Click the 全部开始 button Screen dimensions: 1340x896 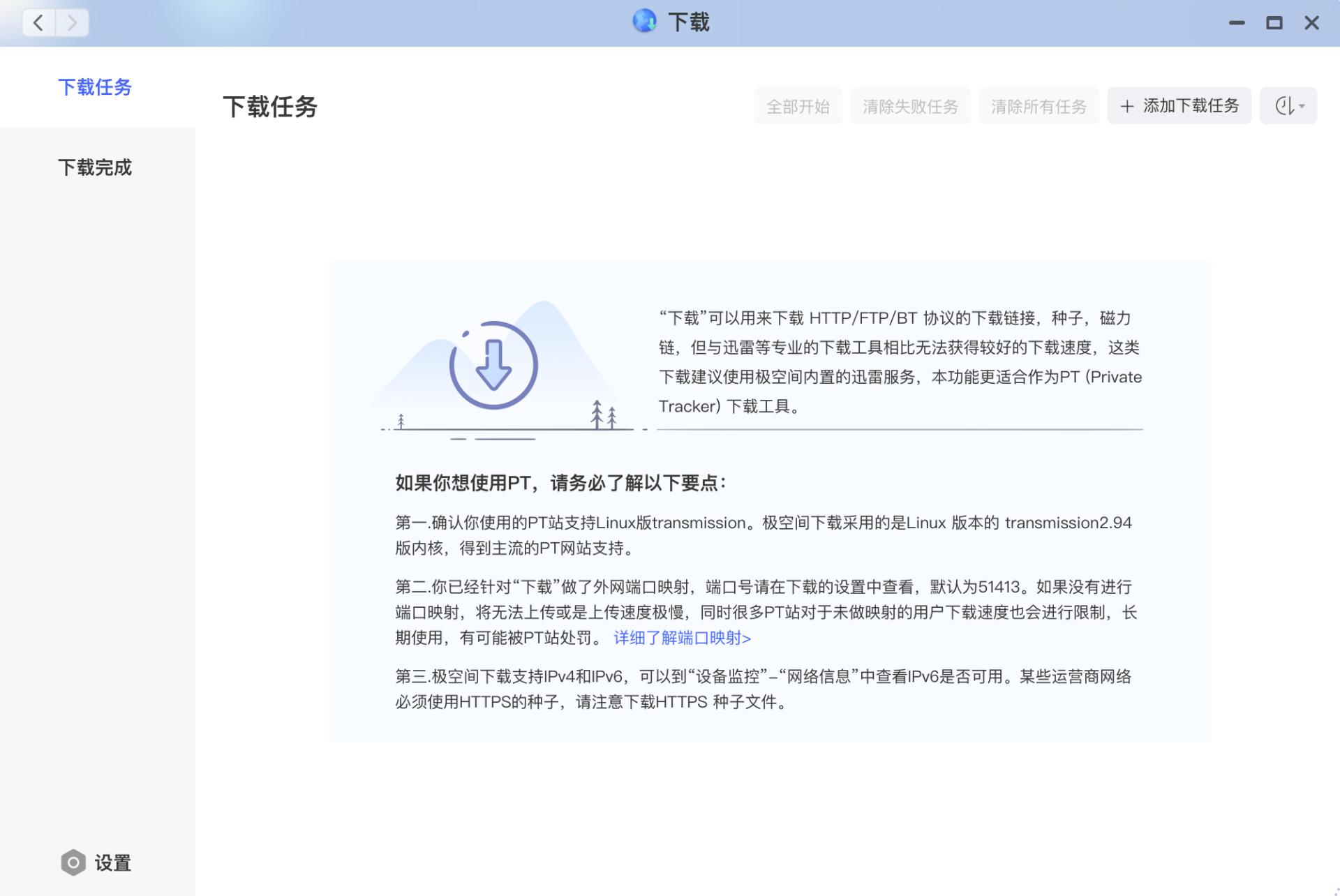coord(798,105)
